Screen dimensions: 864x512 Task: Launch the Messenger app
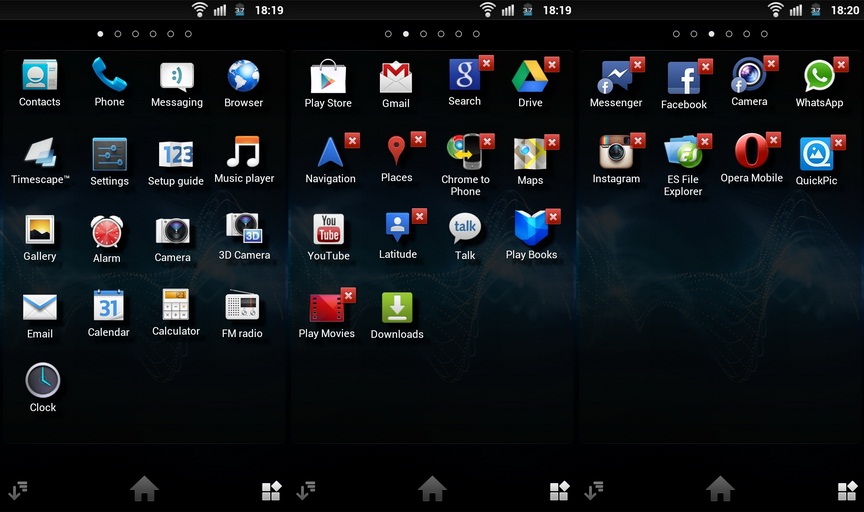615,77
